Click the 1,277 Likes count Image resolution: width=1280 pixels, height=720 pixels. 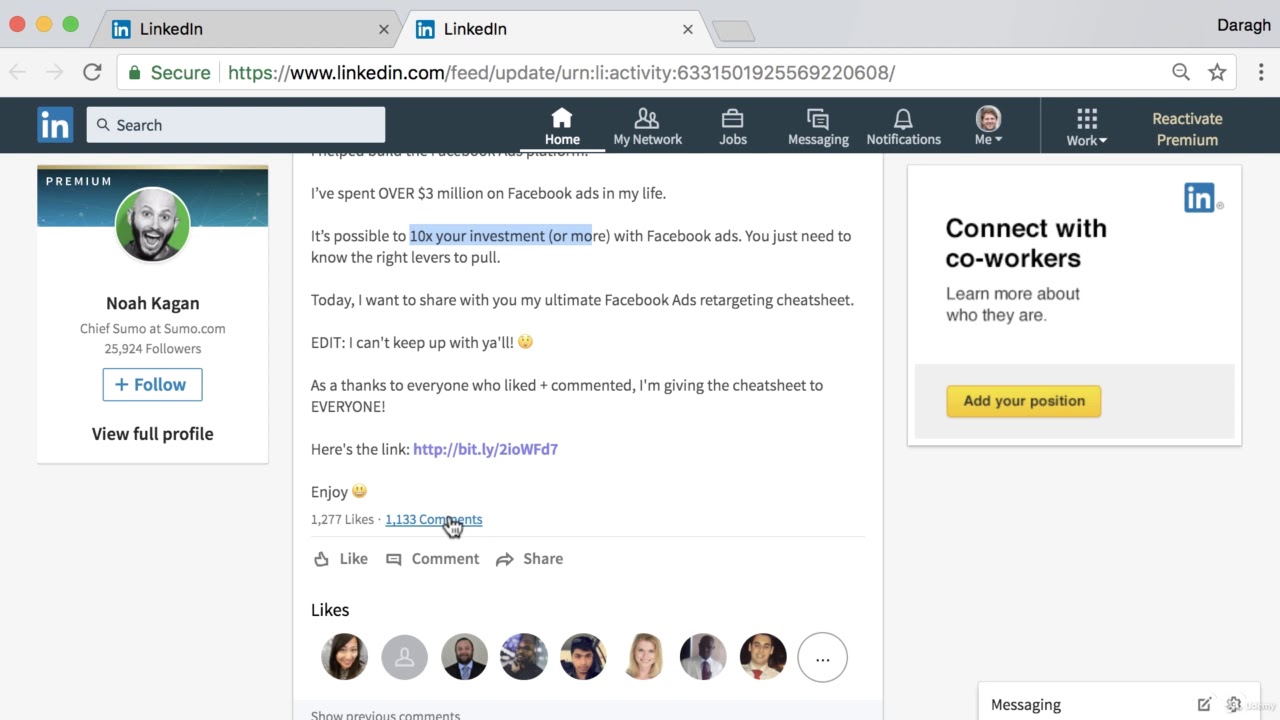[342, 519]
